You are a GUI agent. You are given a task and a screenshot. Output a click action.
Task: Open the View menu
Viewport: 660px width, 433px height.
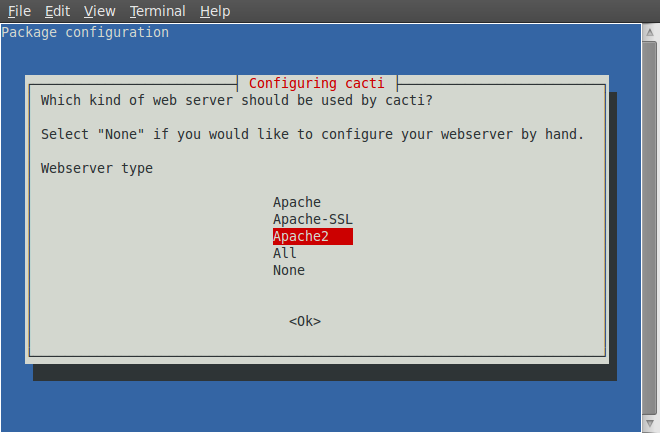click(x=99, y=11)
